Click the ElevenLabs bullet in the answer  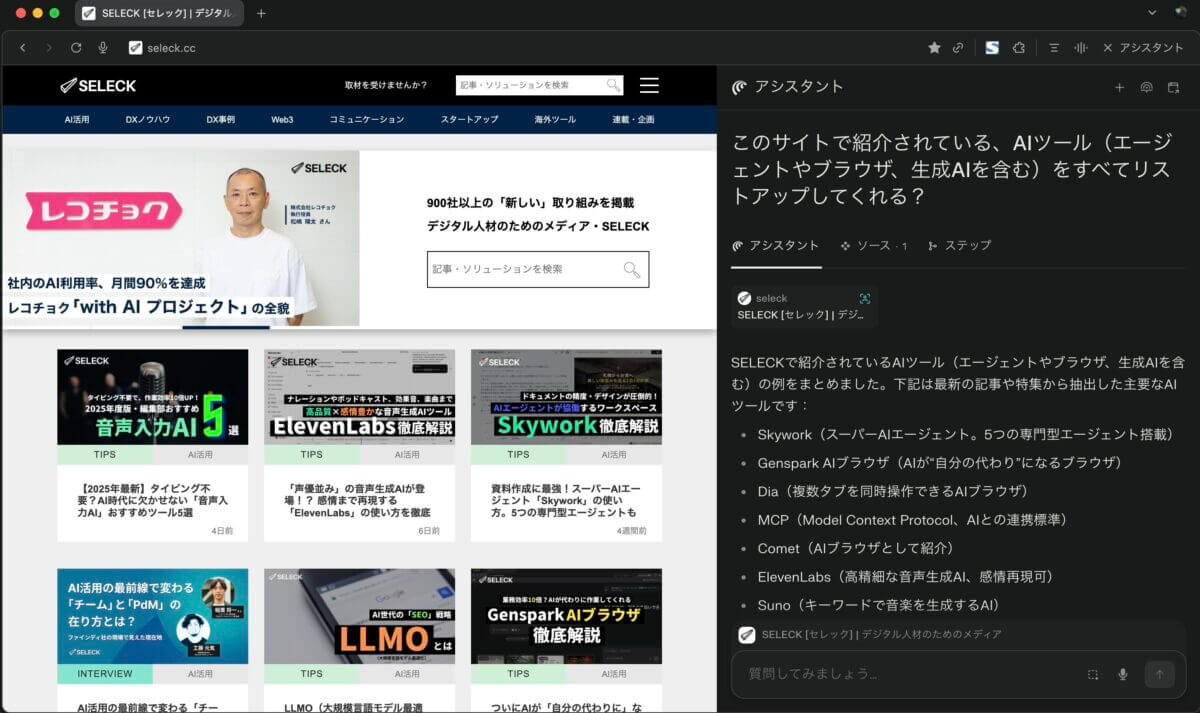click(x=905, y=577)
